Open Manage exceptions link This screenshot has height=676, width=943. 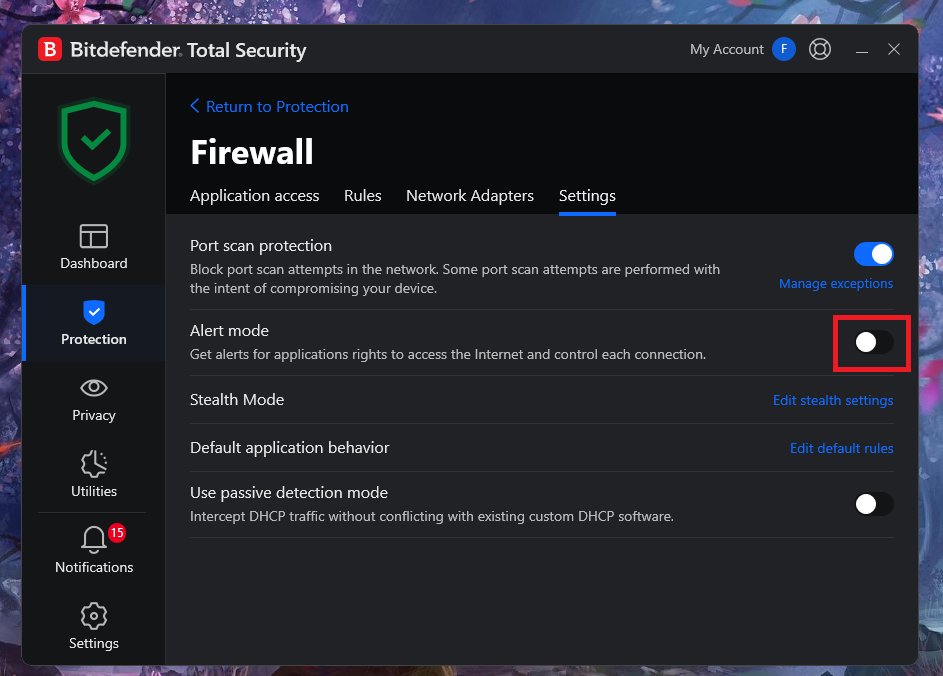tap(836, 283)
